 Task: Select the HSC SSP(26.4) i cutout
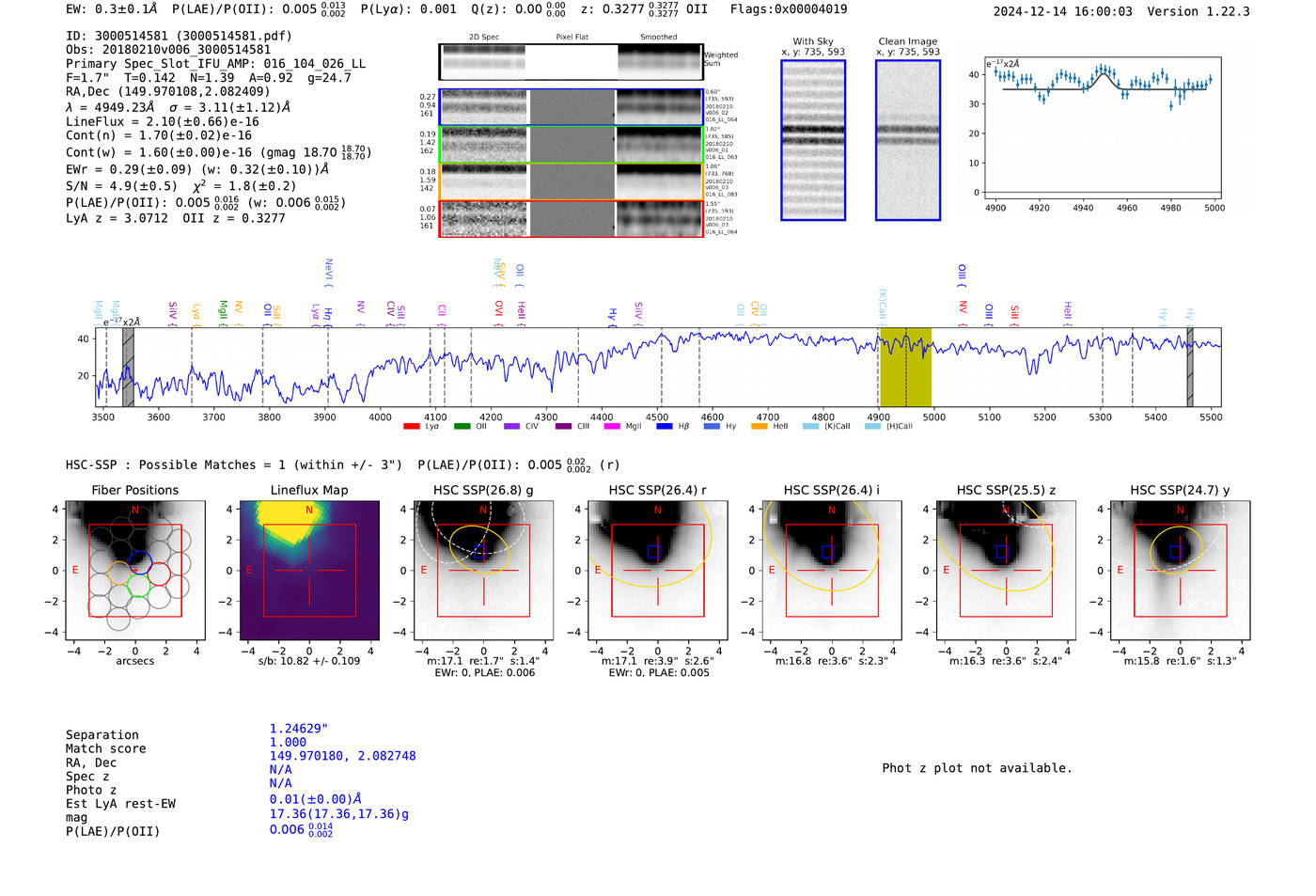click(831, 571)
